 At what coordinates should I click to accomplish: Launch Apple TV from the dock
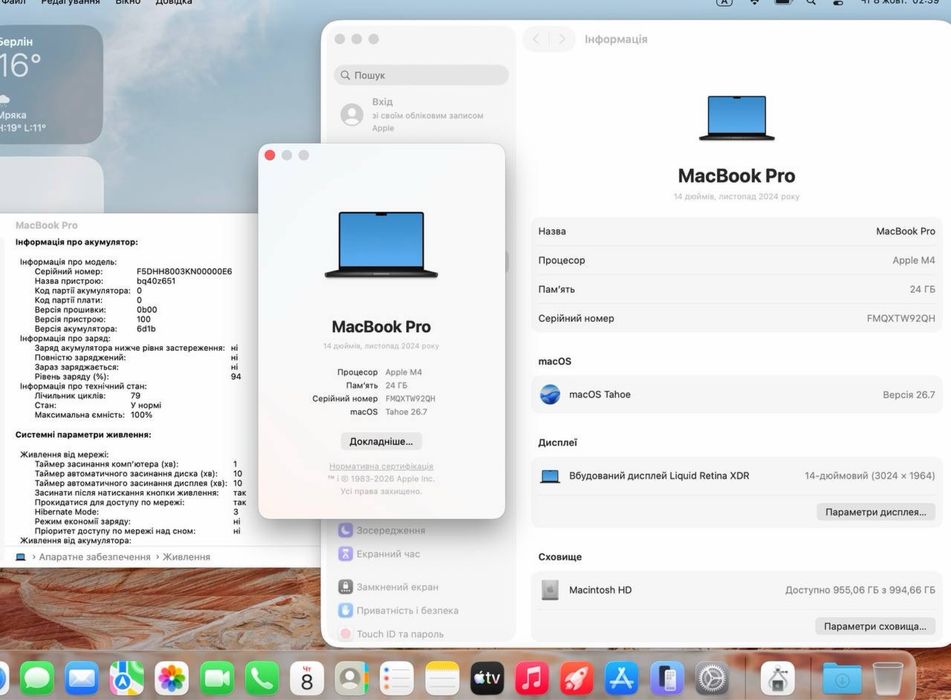click(x=487, y=678)
